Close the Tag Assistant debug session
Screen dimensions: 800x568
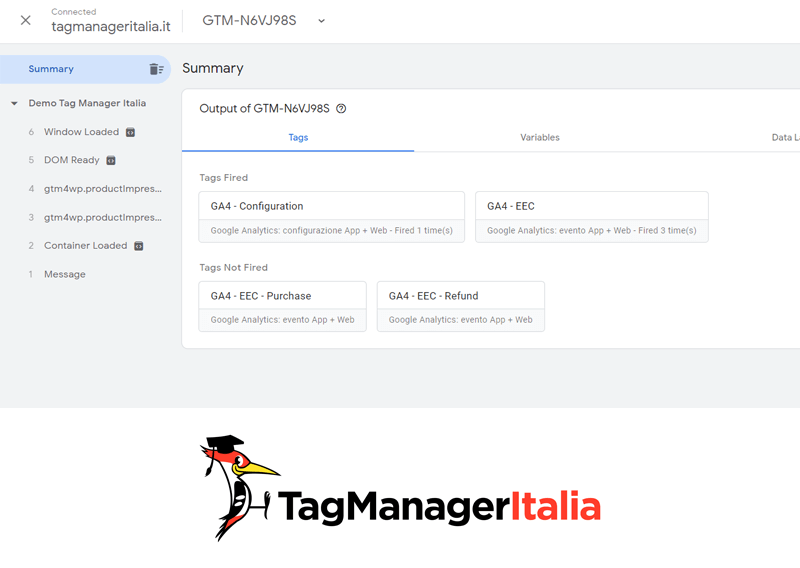click(26, 20)
